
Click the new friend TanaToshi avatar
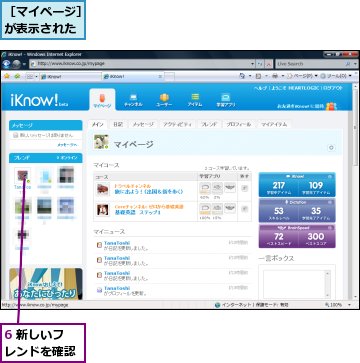click(22, 175)
